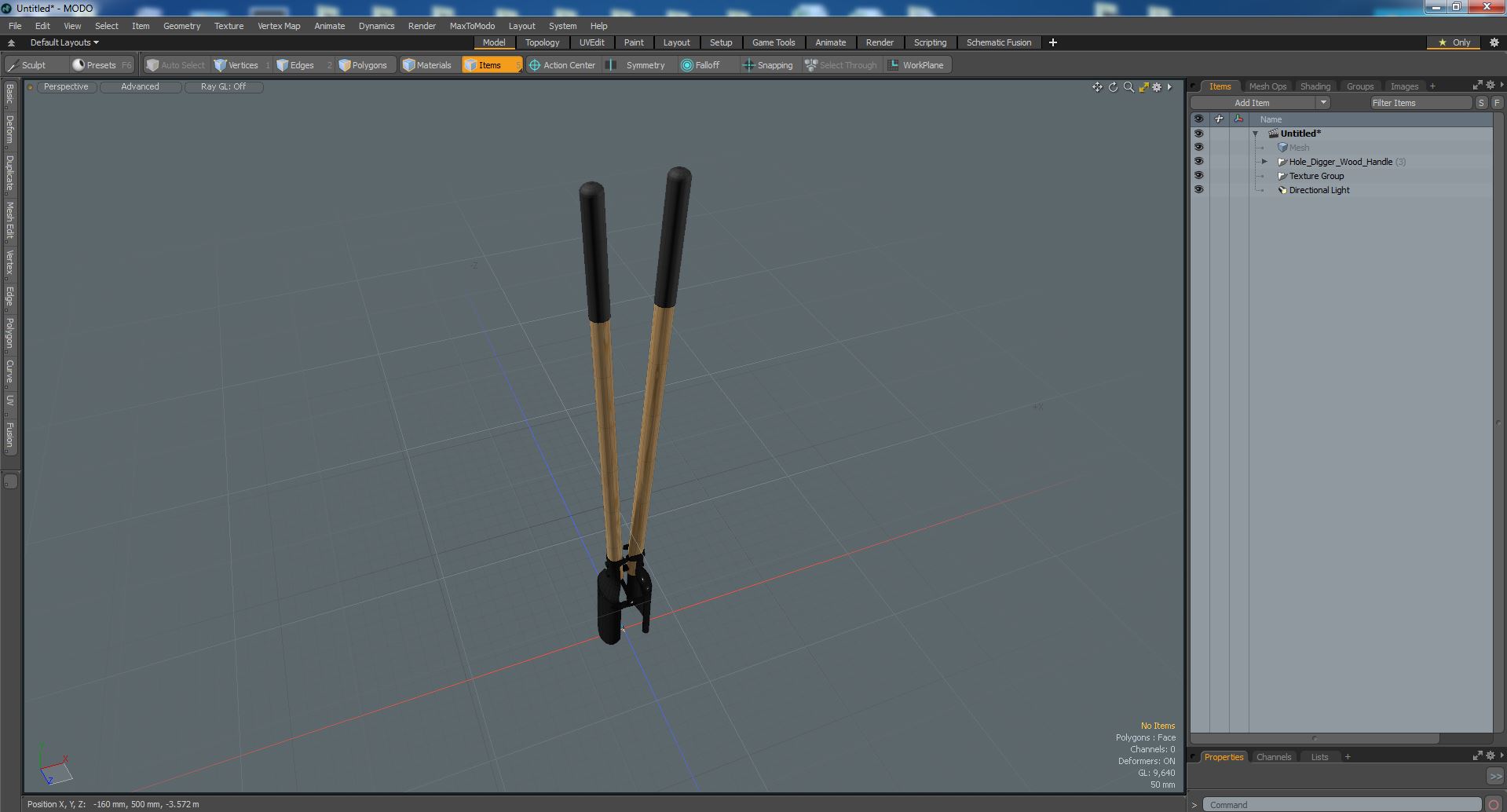Click the viewport options arrow at far right
The width and height of the screenshot is (1507, 812).
1170,87
